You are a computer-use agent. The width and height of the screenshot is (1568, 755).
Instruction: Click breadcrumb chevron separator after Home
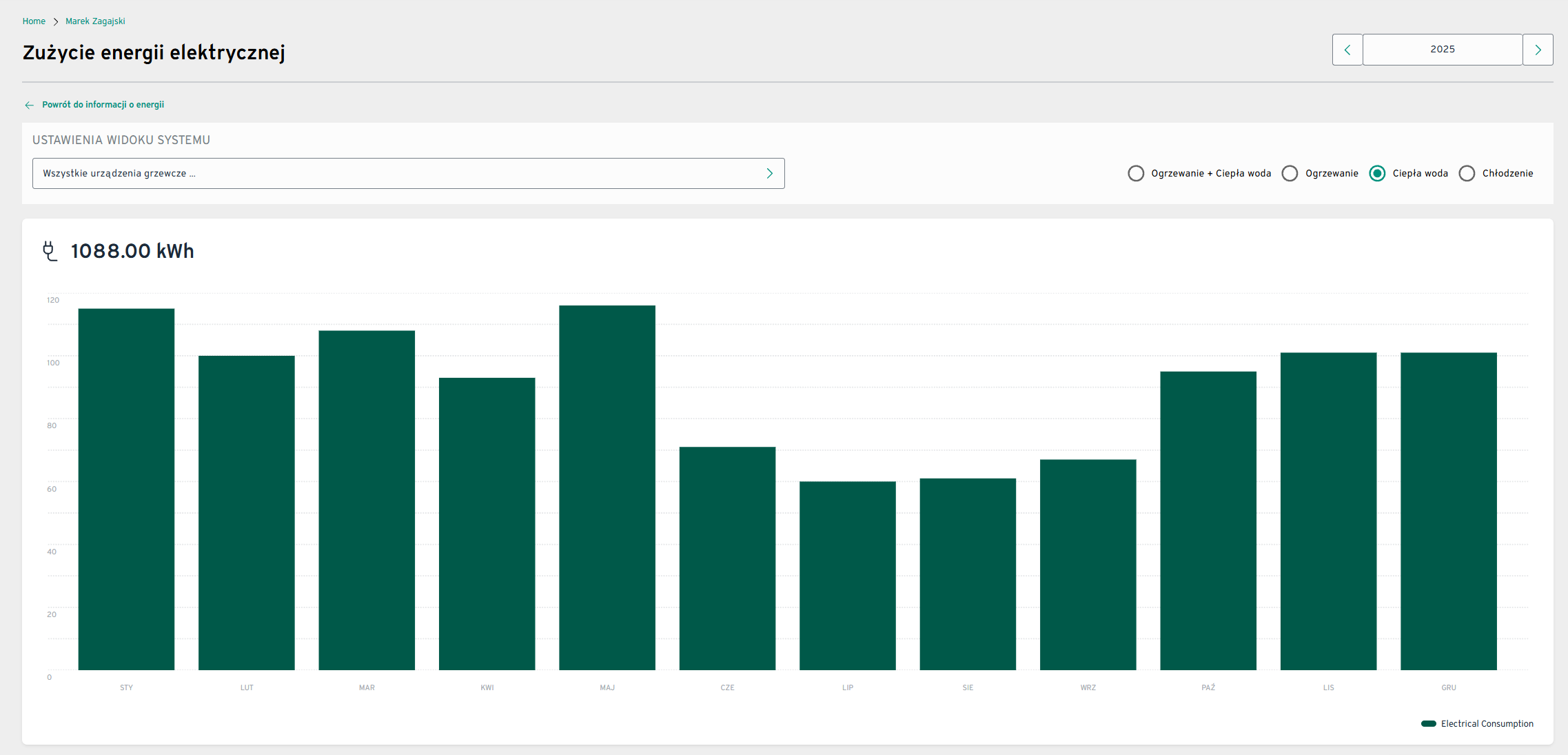click(56, 21)
